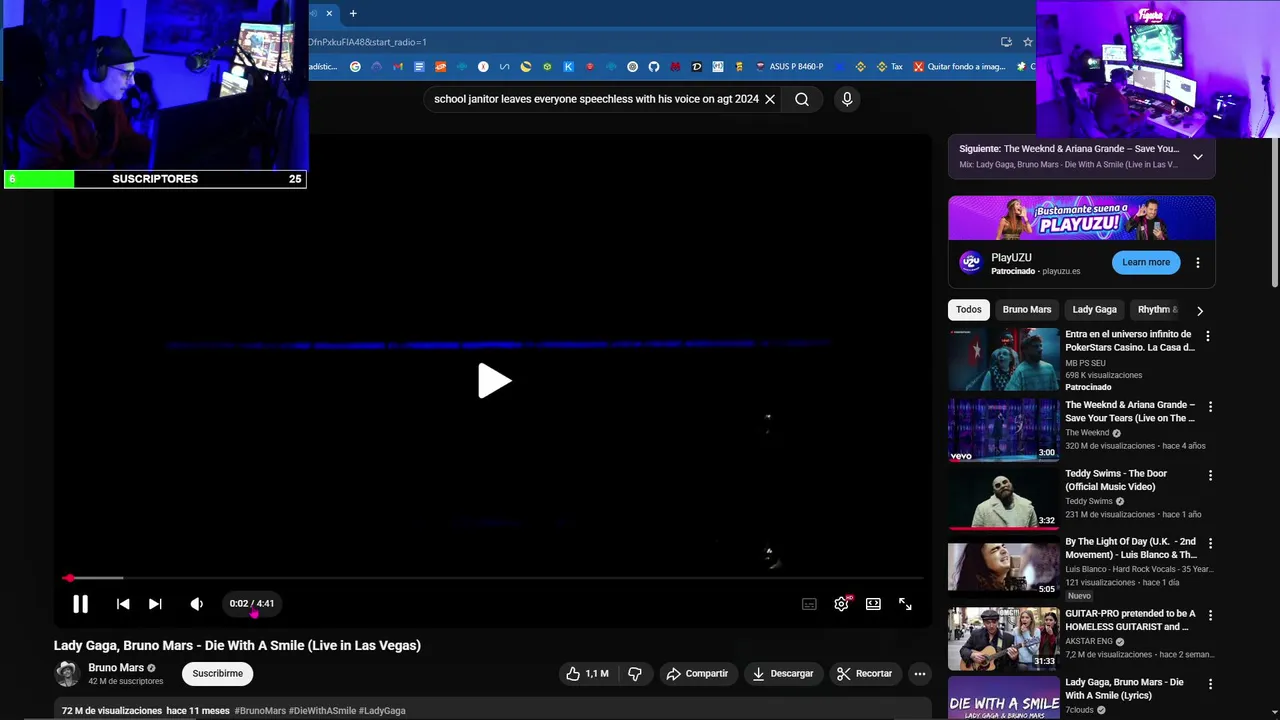Image resolution: width=1280 pixels, height=720 pixels.
Task: Subscribe with the Suscribirme button
Action: (x=218, y=674)
